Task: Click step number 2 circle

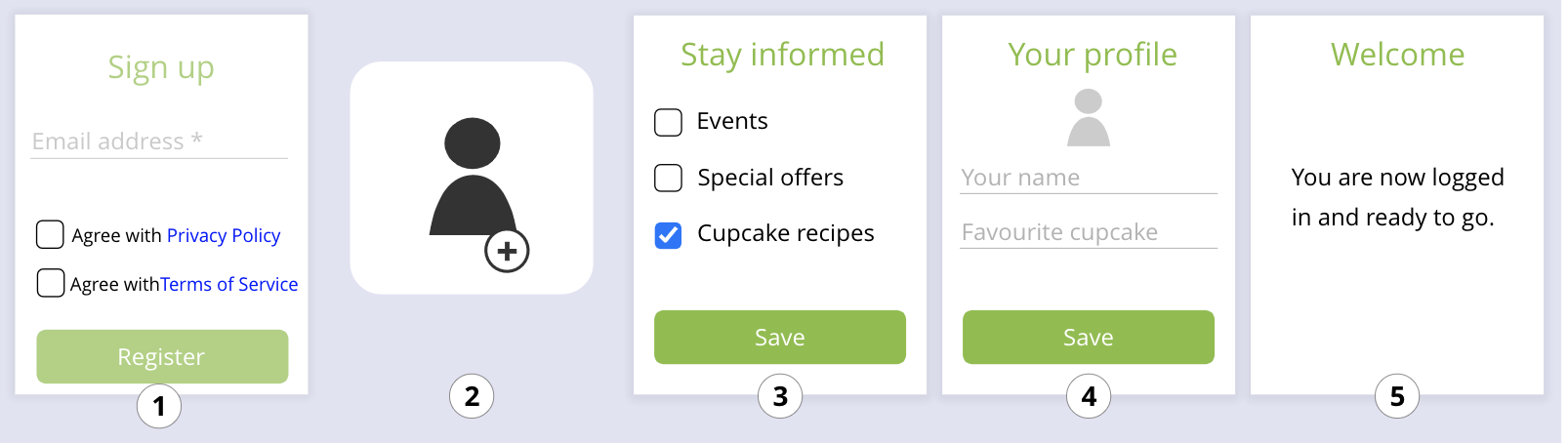Action: coord(472,396)
